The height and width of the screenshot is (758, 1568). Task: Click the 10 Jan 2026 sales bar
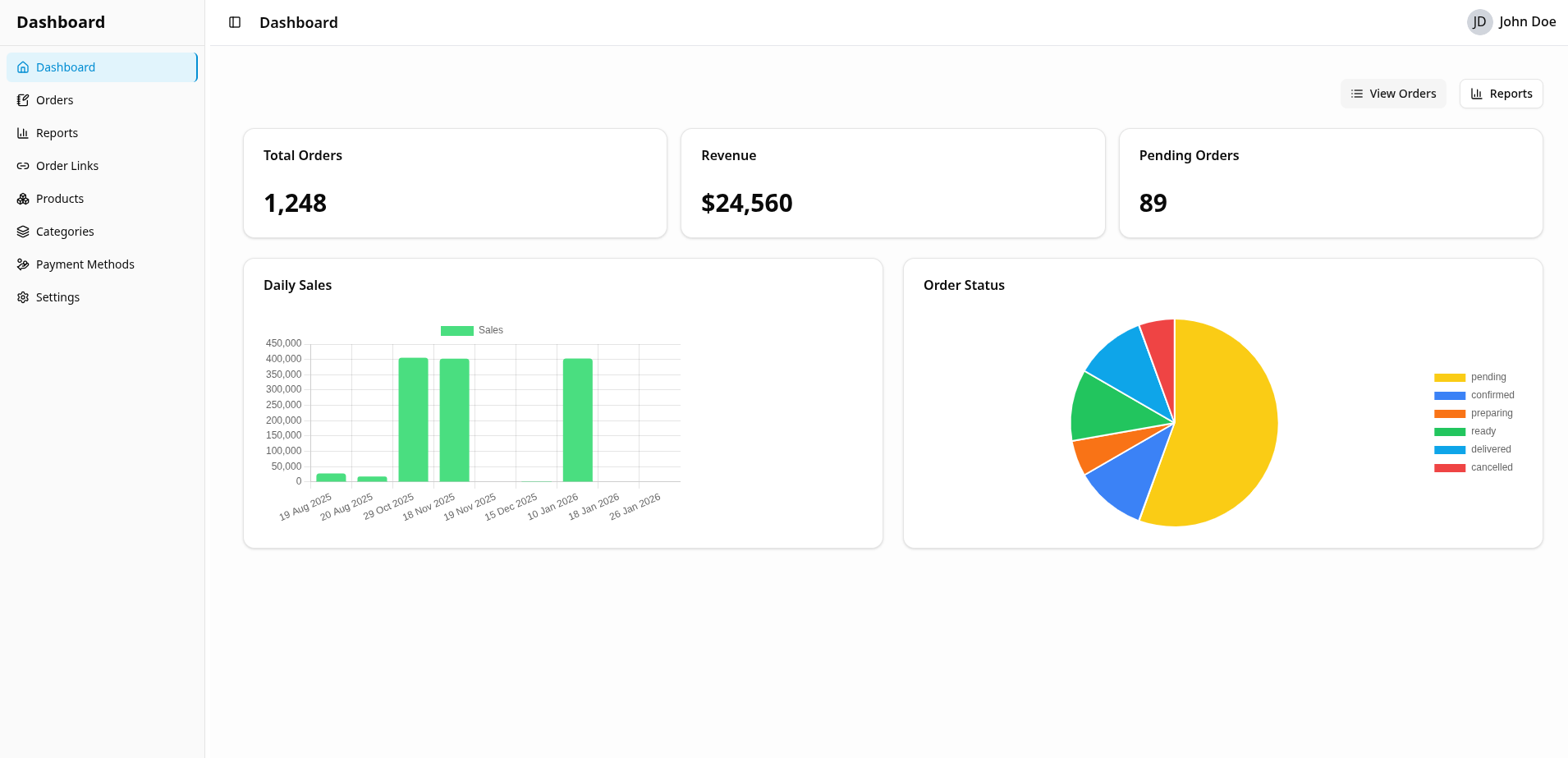point(577,420)
